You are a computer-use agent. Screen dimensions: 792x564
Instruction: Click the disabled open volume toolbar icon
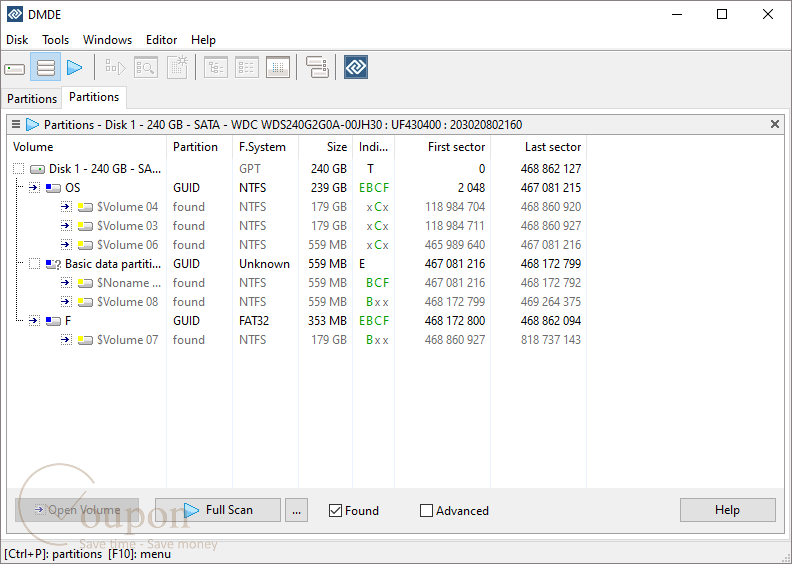tap(115, 67)
